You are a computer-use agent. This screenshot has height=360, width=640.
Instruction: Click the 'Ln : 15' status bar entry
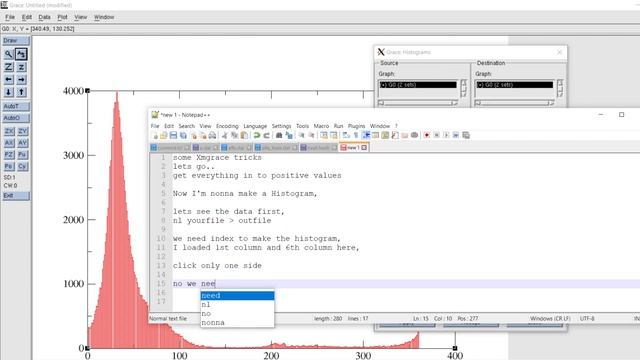click(x=421, y=318)
